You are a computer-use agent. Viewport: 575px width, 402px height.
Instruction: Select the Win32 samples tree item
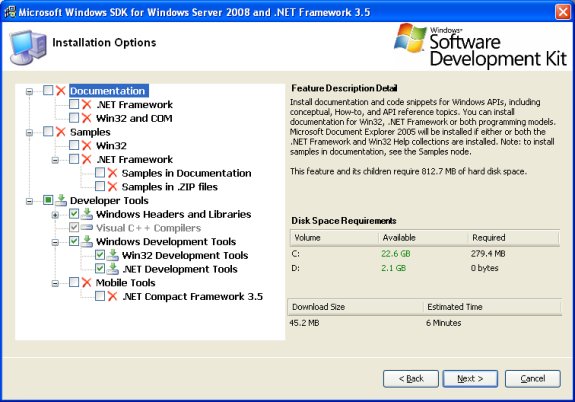click(111, 146)
